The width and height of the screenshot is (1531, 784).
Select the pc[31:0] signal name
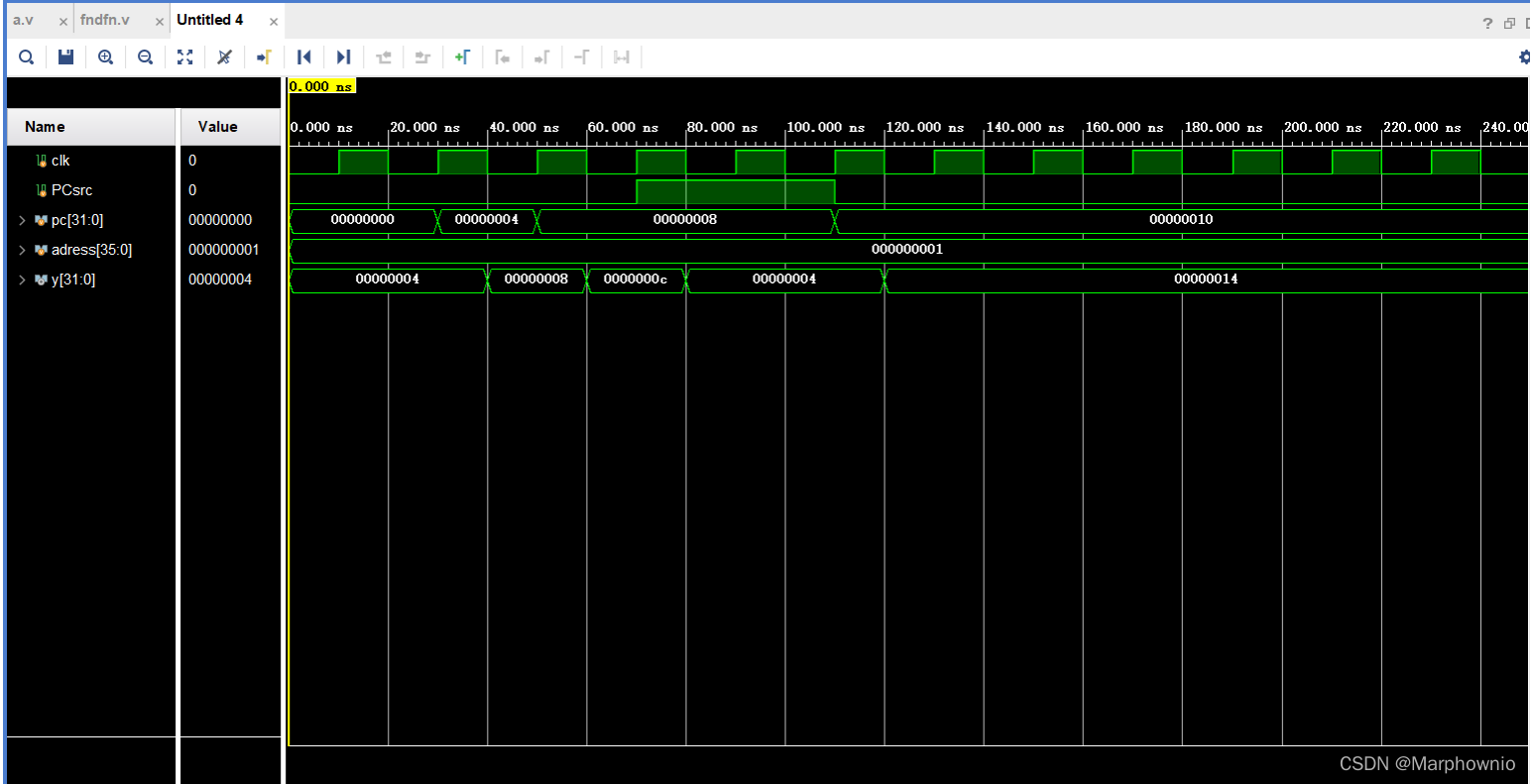77,220
